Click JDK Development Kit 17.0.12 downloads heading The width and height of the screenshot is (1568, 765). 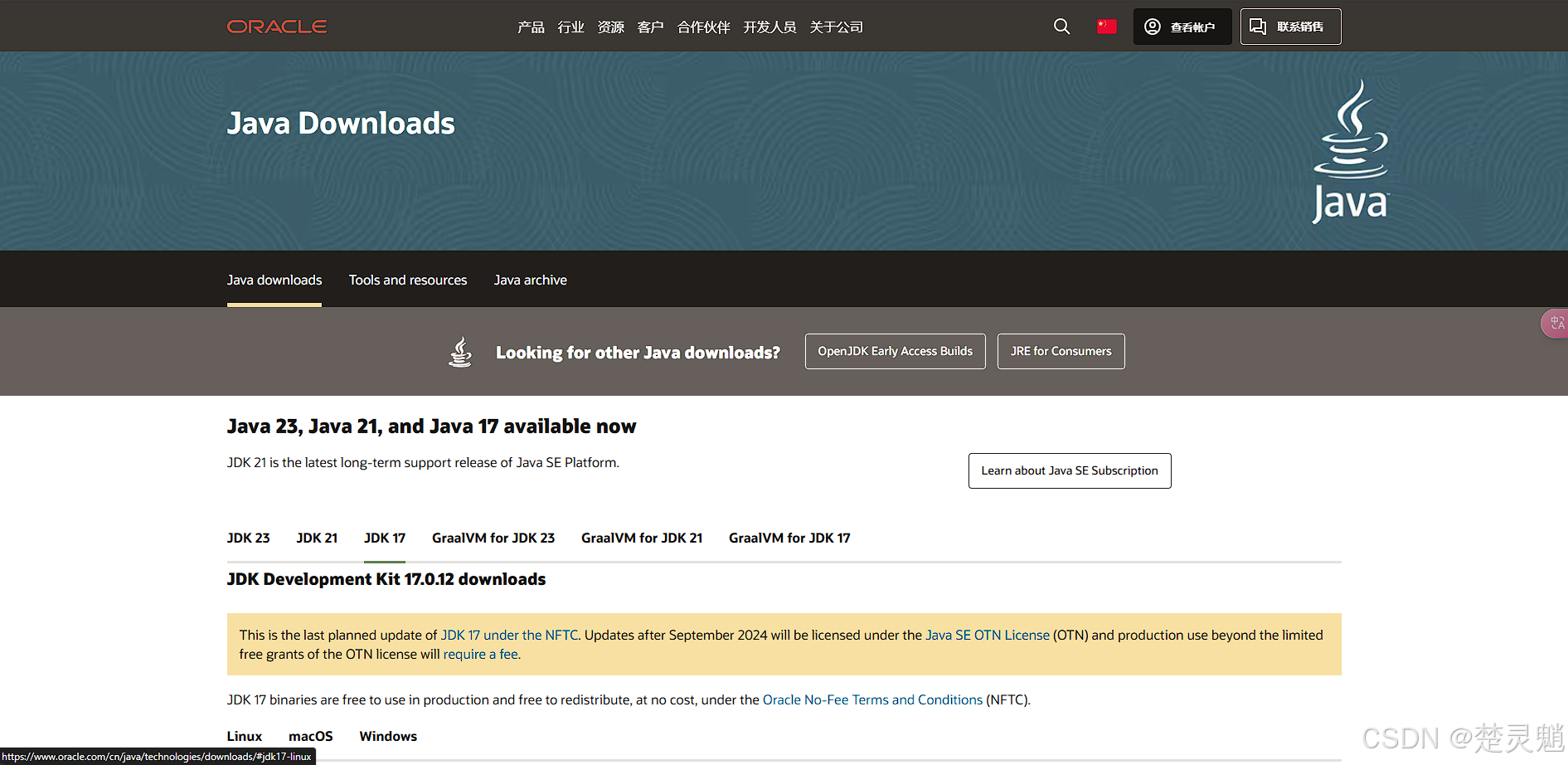[386, 579]
